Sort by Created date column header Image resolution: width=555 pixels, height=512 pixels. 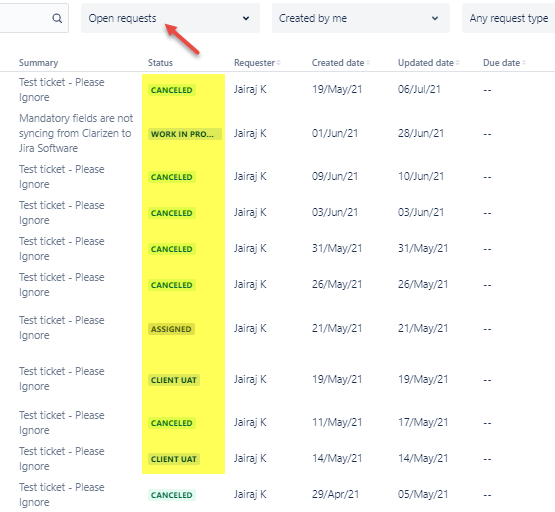coord(341,63)
